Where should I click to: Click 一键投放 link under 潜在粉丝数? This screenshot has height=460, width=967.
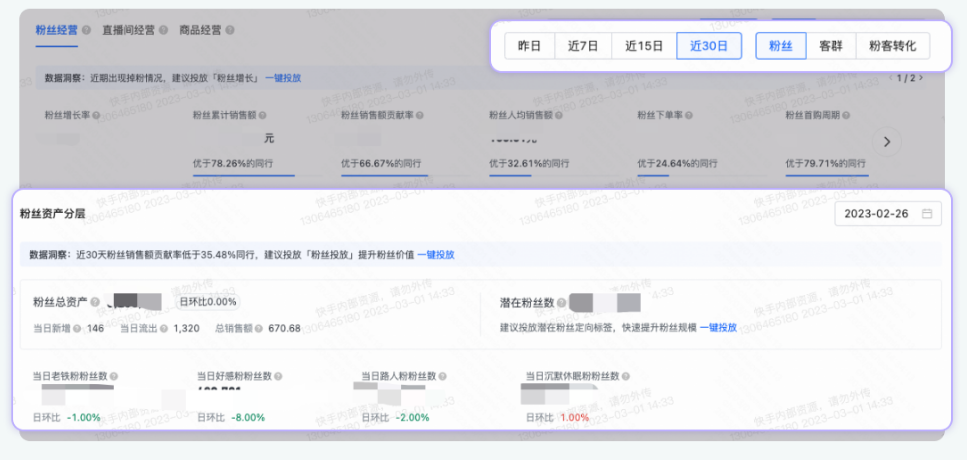coord(718,327)
